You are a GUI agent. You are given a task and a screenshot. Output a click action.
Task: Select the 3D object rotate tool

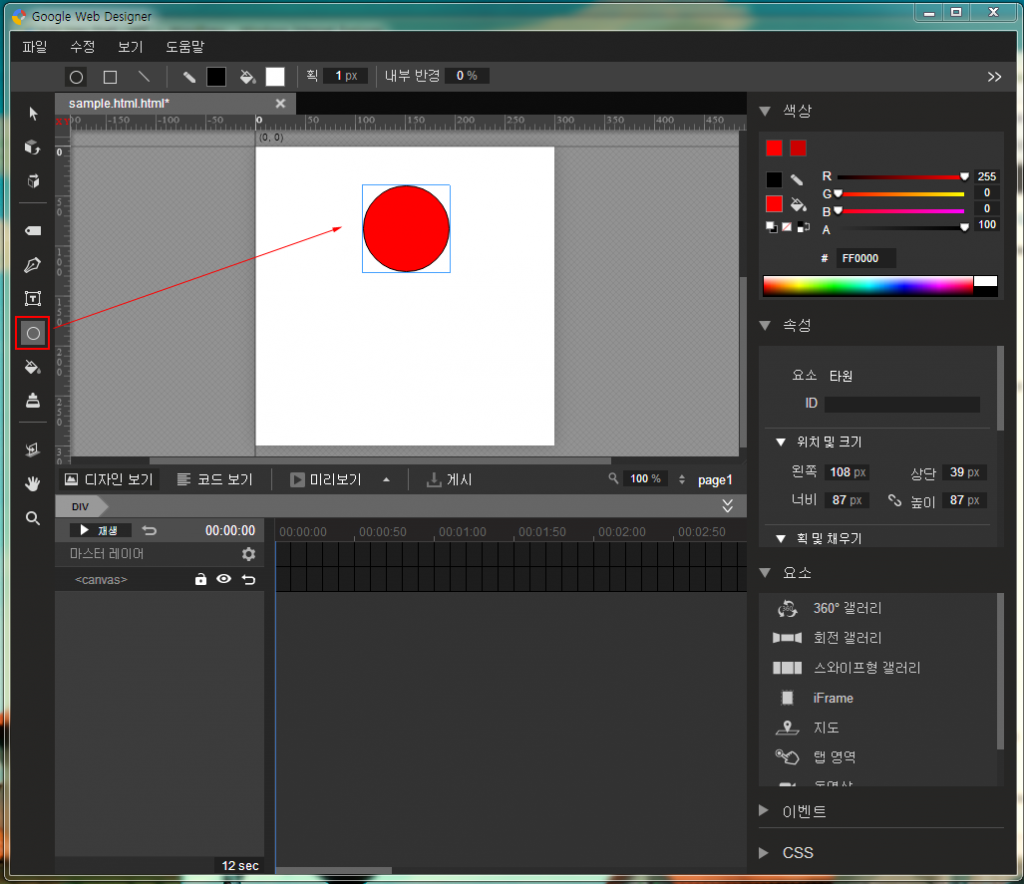(33, 147)
